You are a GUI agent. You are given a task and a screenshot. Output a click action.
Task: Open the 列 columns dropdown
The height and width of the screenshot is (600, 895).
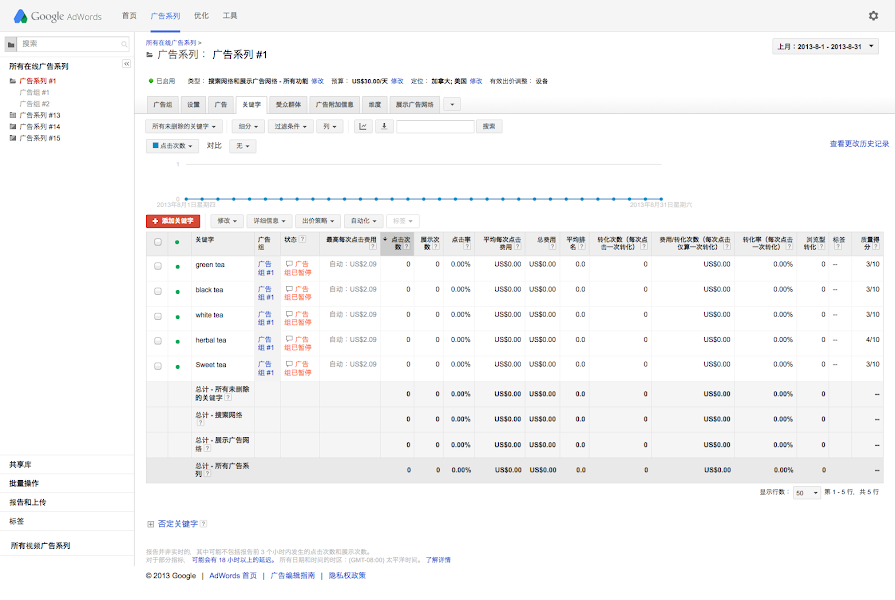[x=330, y=126]
